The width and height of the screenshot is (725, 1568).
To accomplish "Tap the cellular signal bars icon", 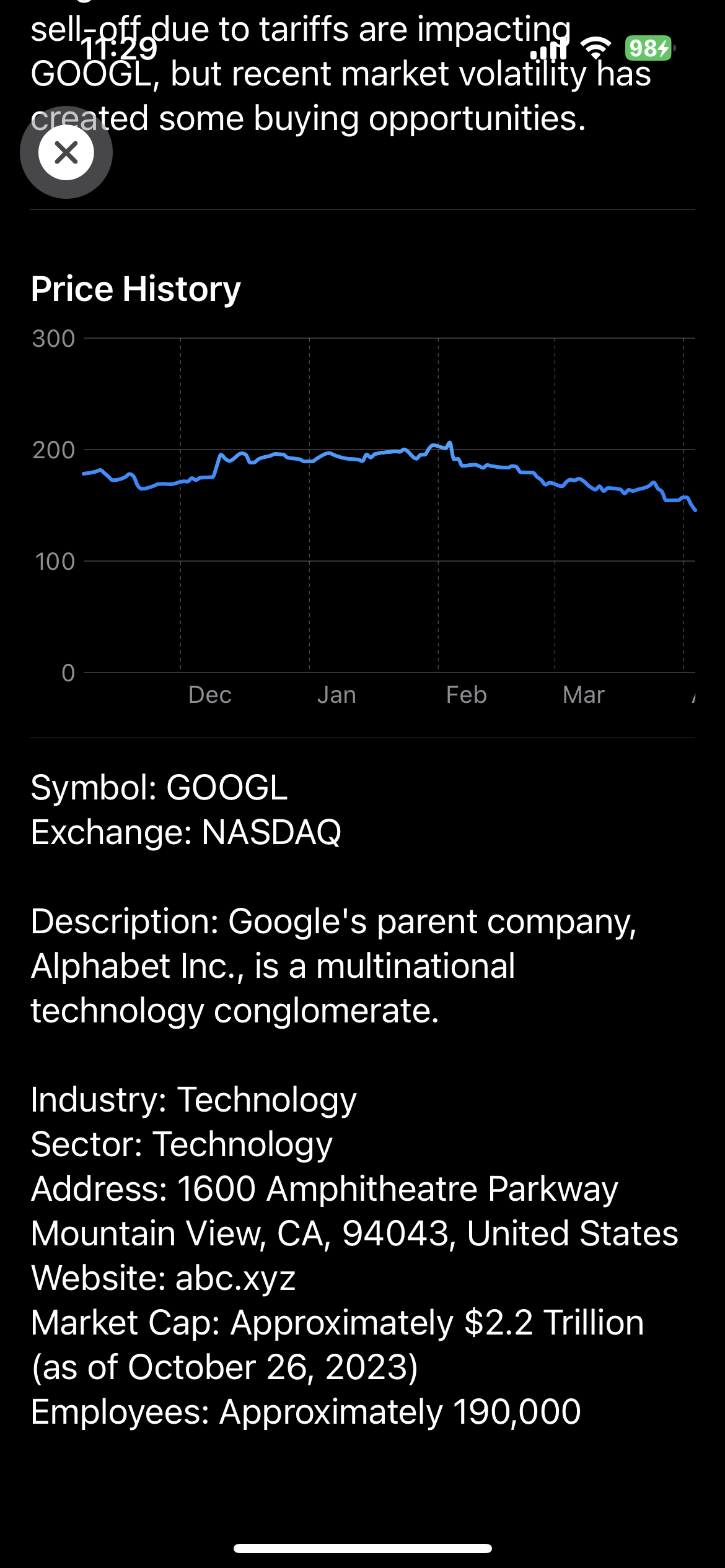I will pyautogui.click(x=549, y=48).
